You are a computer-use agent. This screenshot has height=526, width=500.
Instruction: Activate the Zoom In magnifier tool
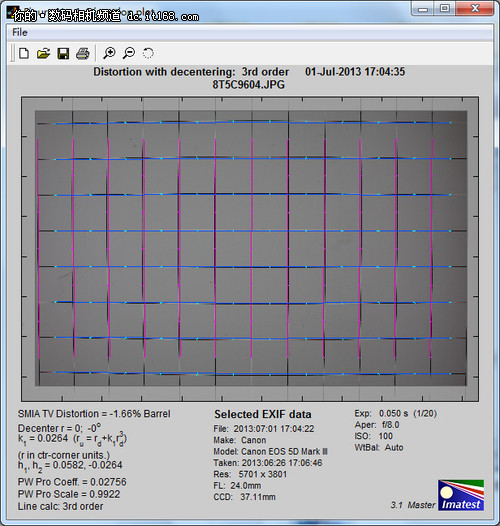pyautogui.click(x=109, y=53)
